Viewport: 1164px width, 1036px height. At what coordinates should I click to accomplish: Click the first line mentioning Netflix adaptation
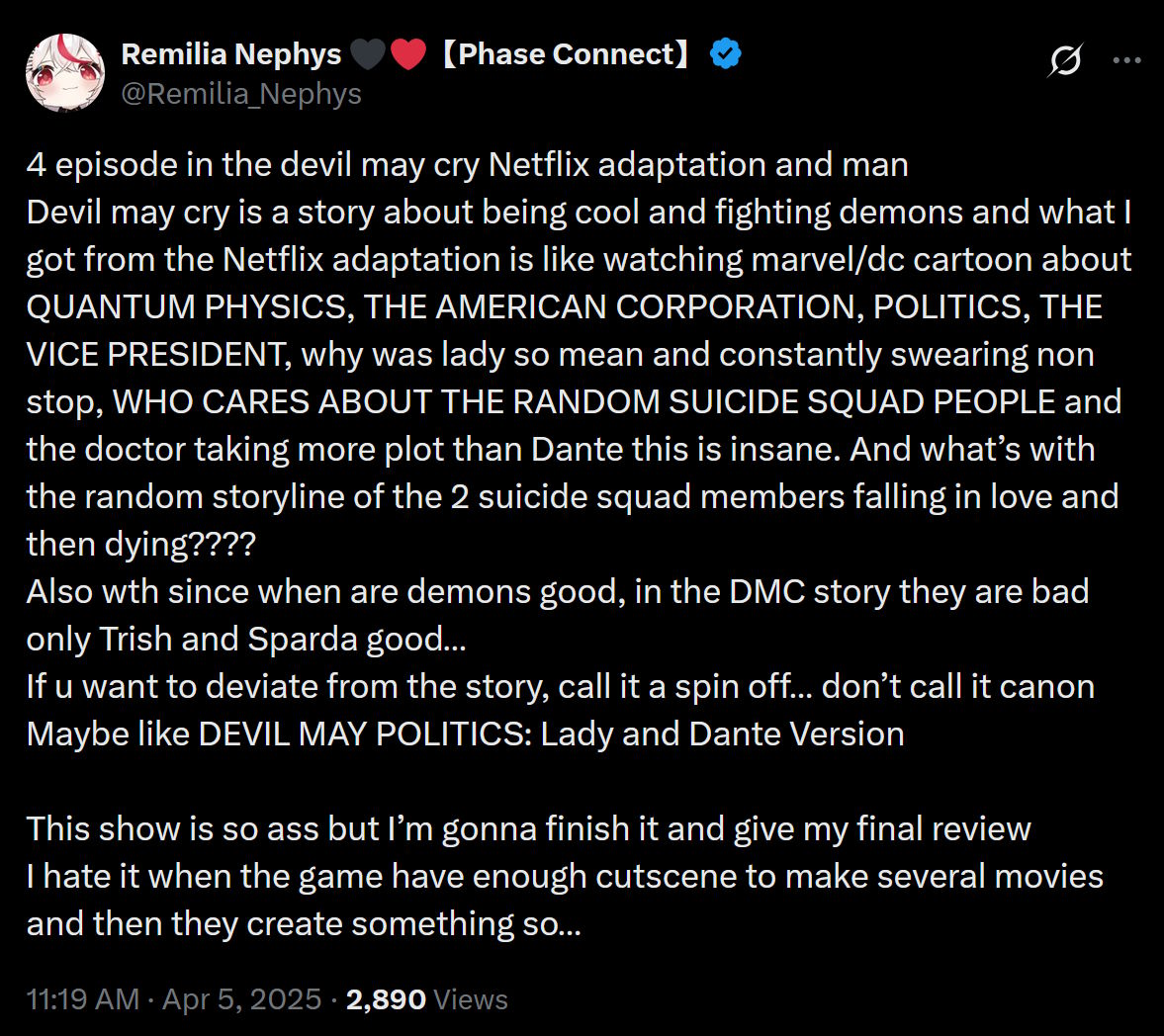(468, 165)
